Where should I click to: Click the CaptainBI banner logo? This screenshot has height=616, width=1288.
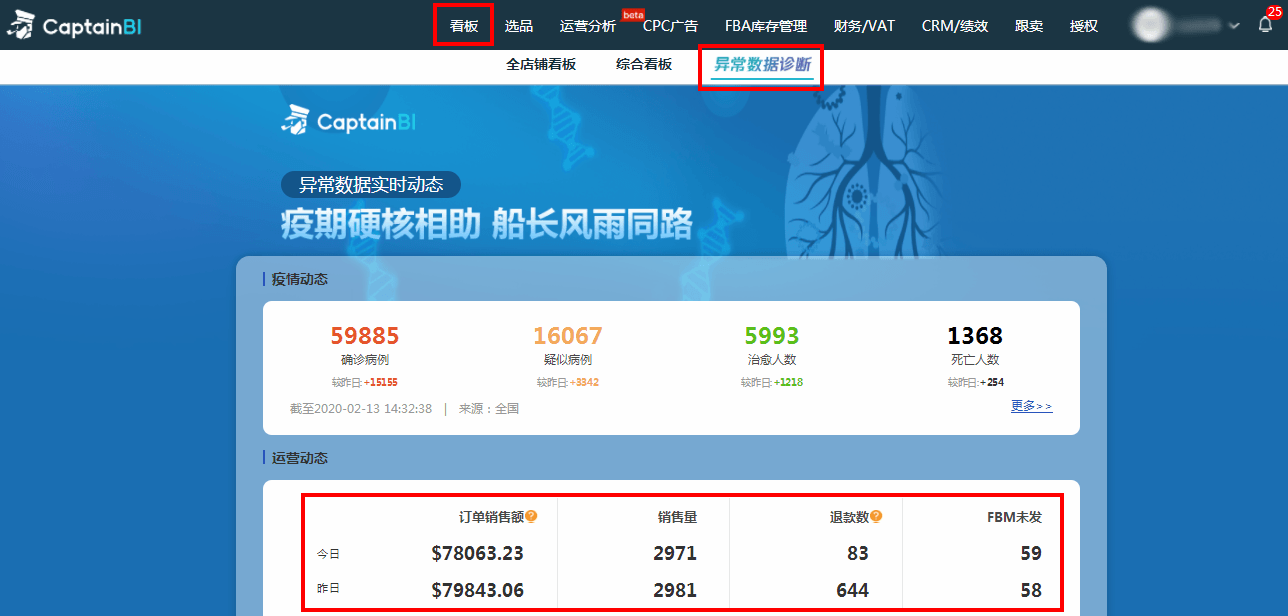tap(348, 122)
